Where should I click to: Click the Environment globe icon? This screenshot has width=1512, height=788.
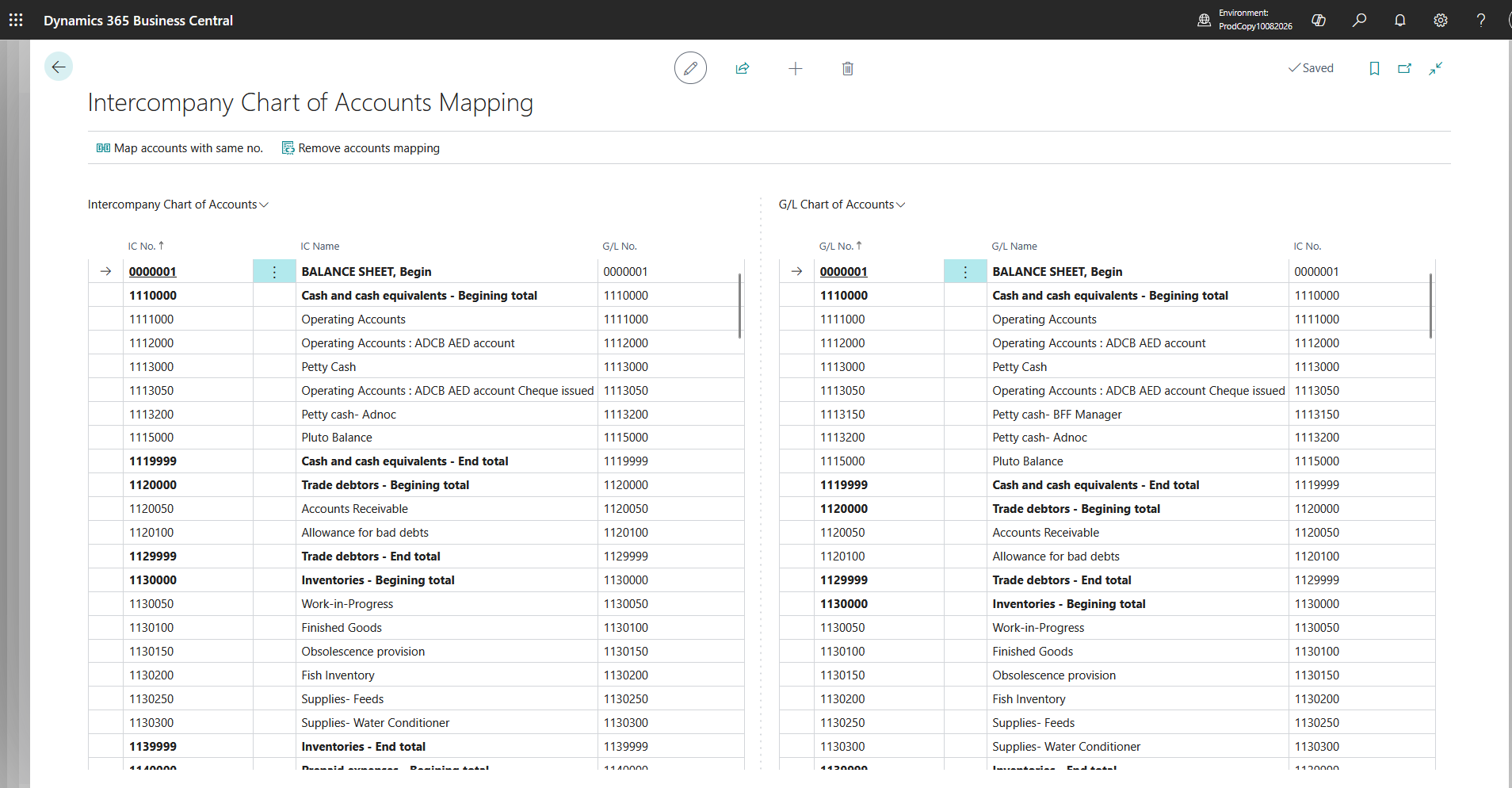(x=1204, y=20)
